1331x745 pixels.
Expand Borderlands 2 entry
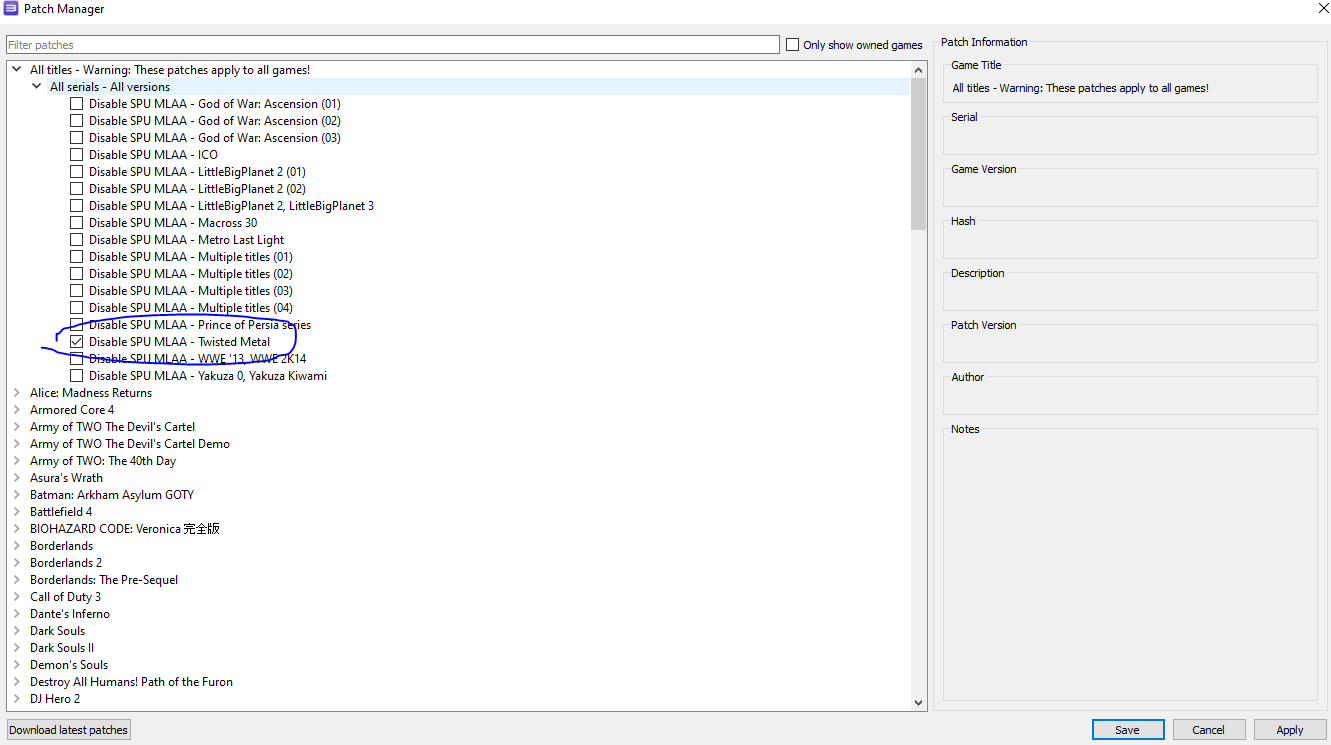click(17, 563)
